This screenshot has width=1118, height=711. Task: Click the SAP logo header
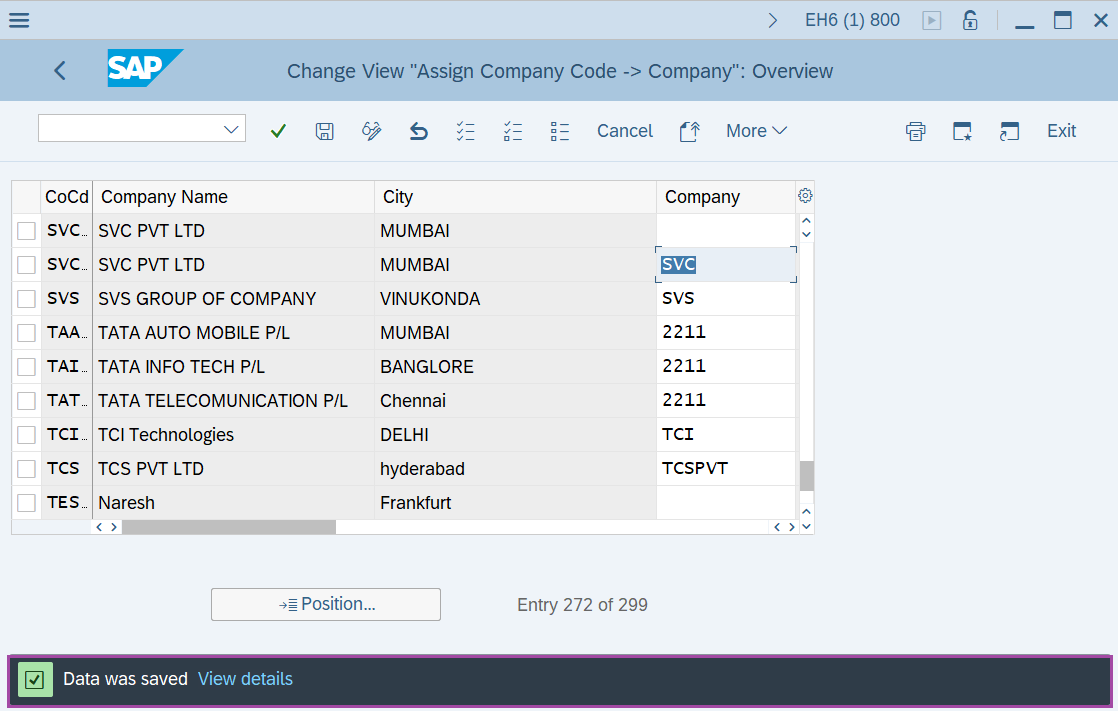tap(144, 70)
